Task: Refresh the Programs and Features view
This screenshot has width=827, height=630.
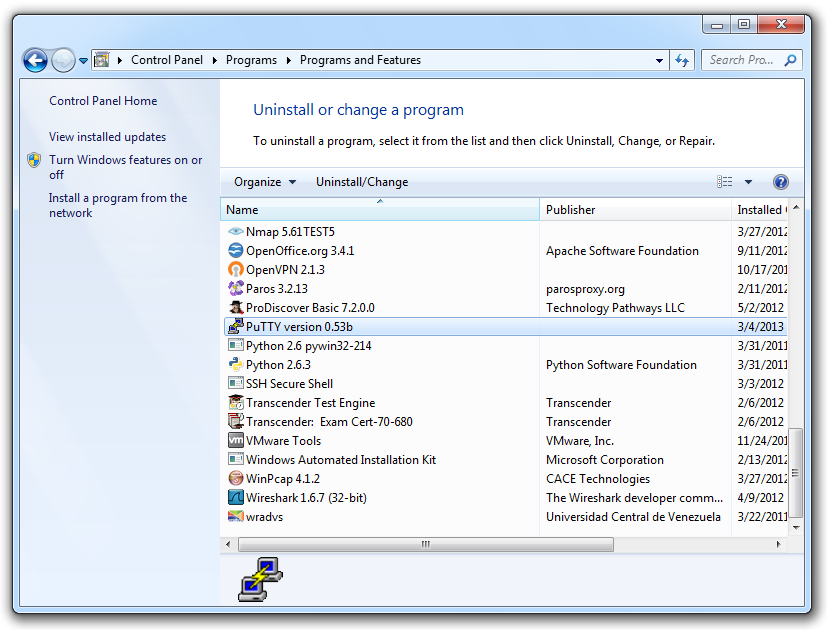Action: coord(682,61)
